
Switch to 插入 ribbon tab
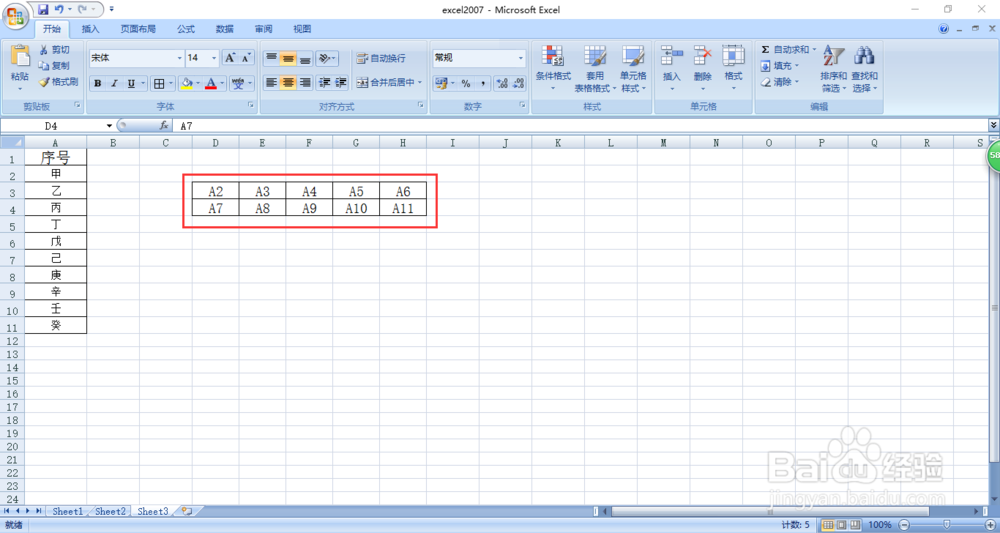point(91,29)
